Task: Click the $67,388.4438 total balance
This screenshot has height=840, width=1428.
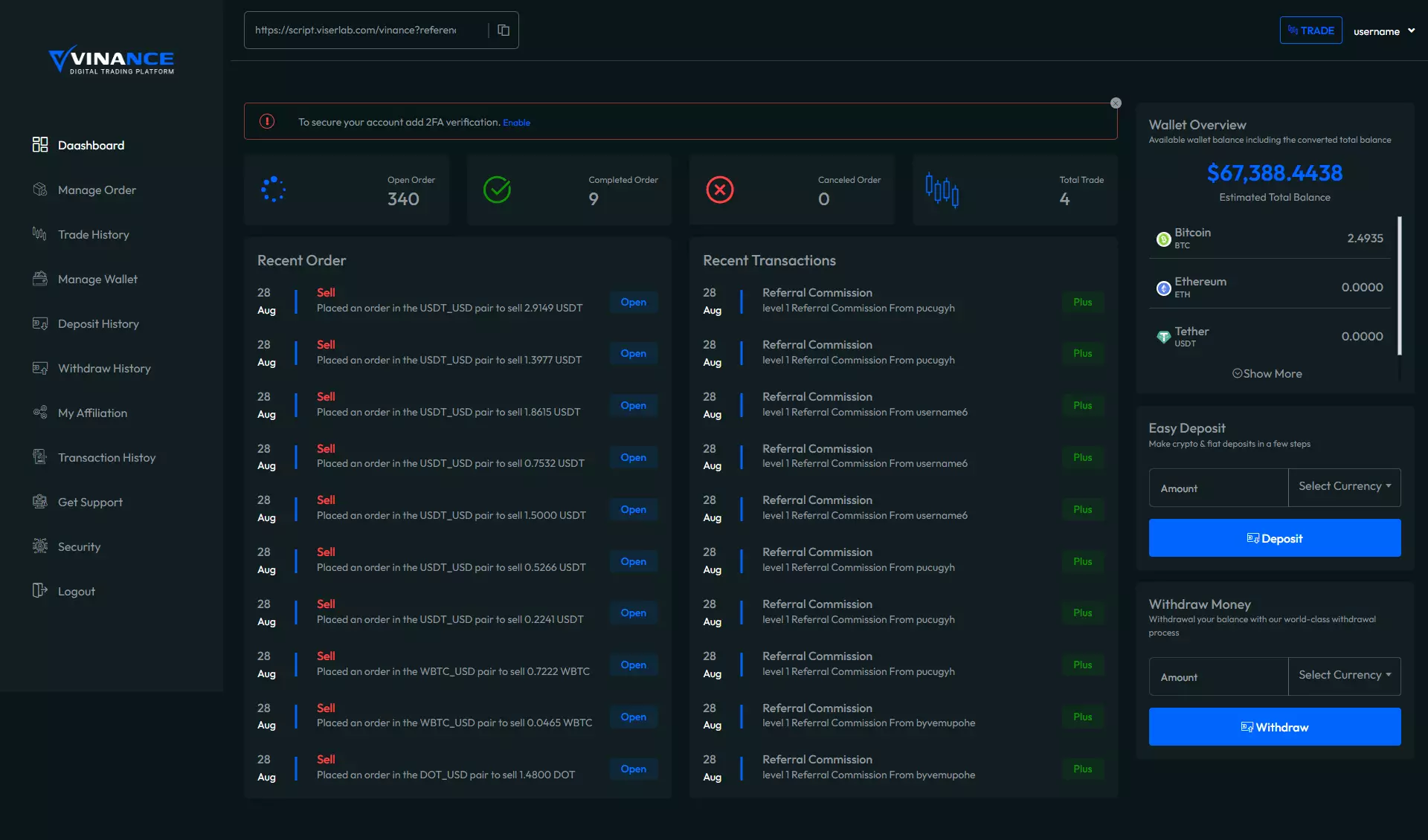Action: [x=1275, y=173]
